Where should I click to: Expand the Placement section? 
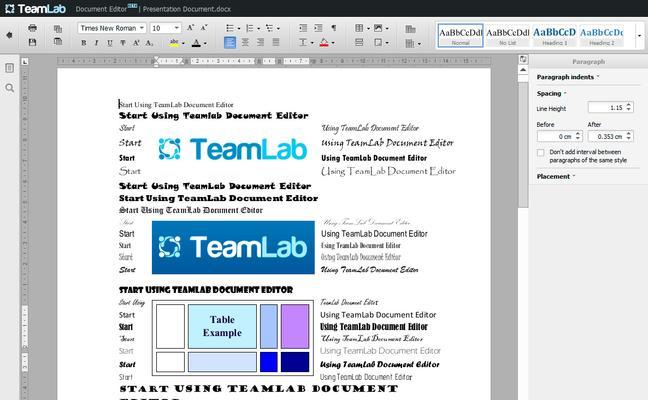(x=556, y=176)
